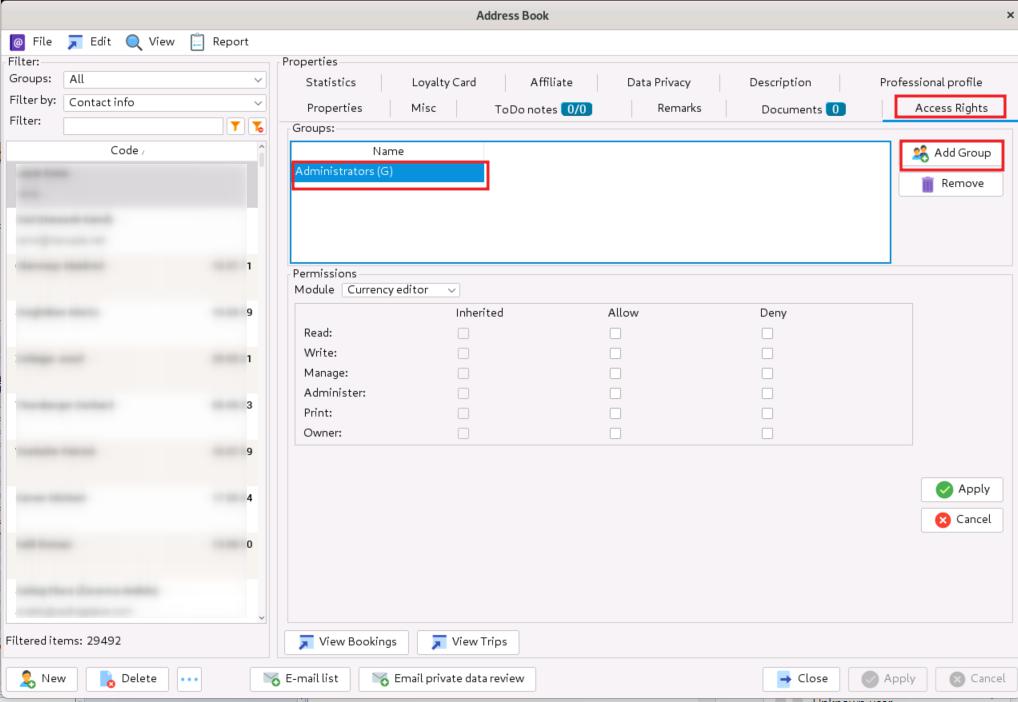This screenshot has width=1018, height=702.
Task: Open the E-mail list tool
Action: click(299, 678)
